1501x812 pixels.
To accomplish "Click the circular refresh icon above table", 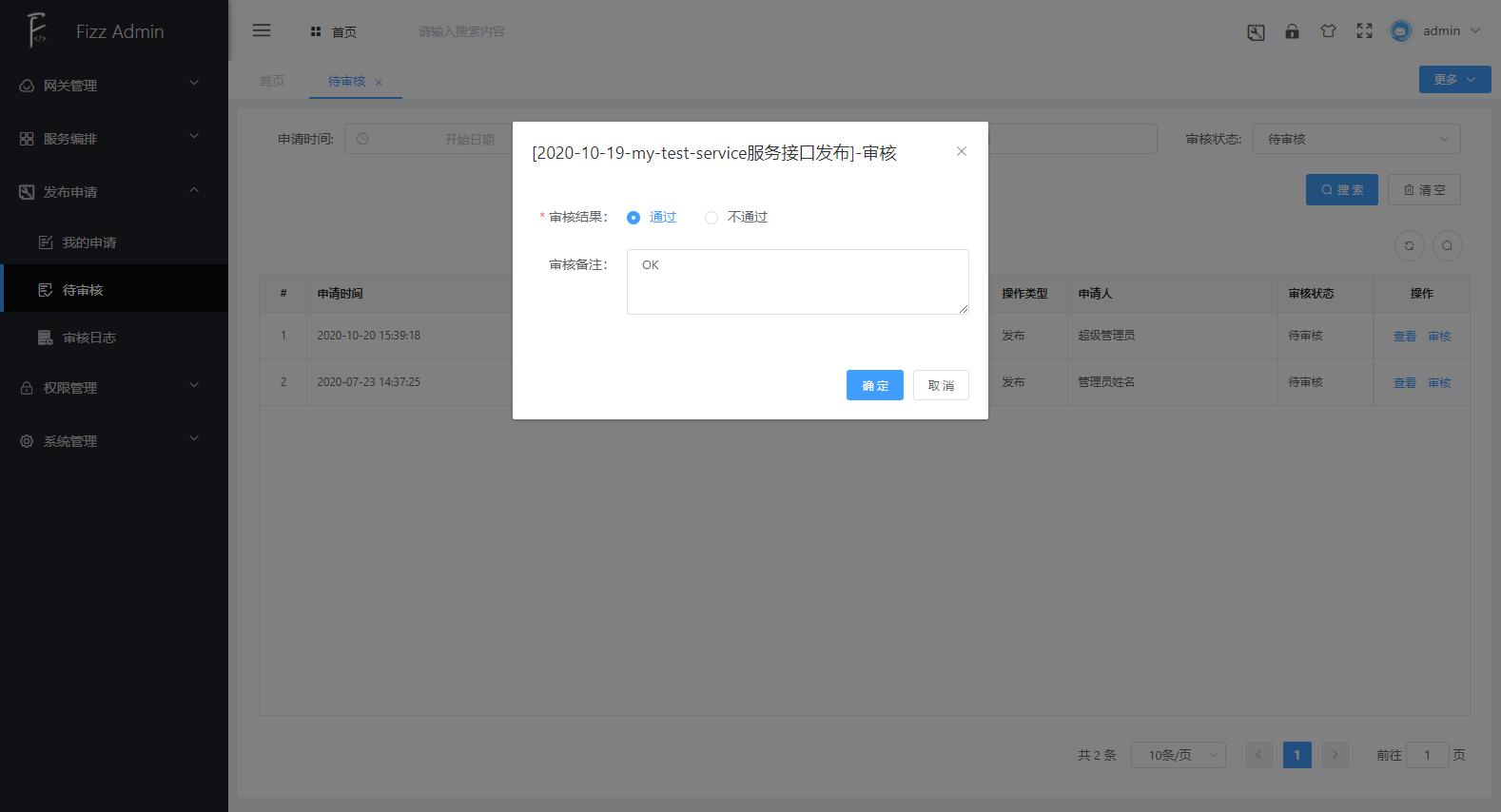I will (1409, 245).
